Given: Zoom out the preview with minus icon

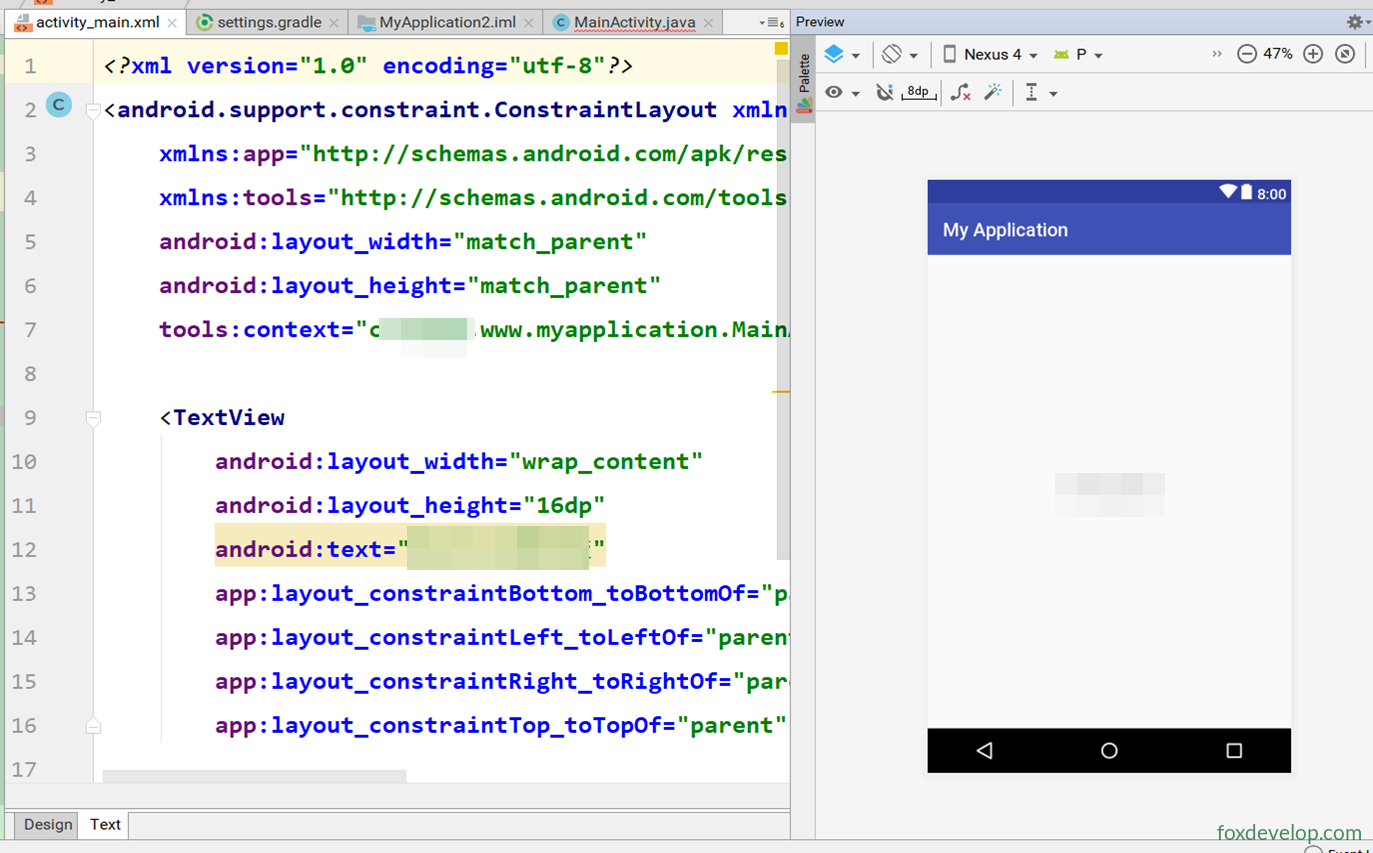Looking at the screenshot, I should pyautogui.click(x=1246, y=54).
